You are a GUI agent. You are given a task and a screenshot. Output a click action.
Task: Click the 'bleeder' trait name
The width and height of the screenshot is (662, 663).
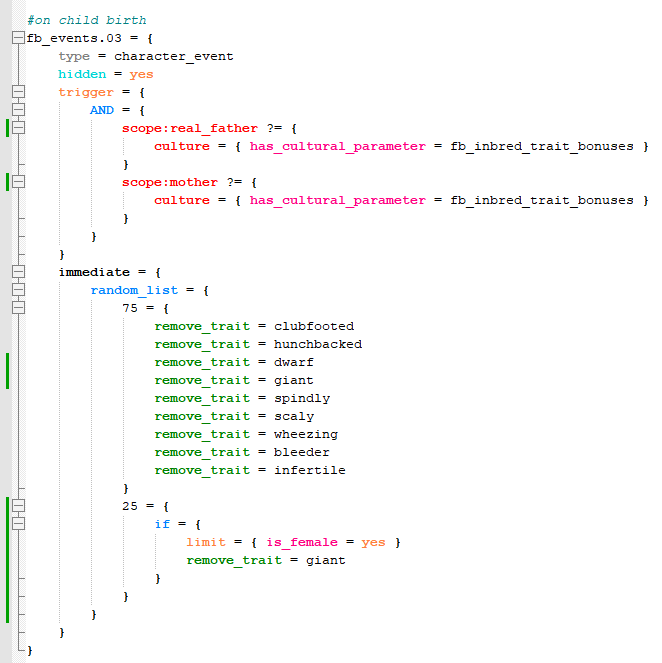[x=302, y=452]
